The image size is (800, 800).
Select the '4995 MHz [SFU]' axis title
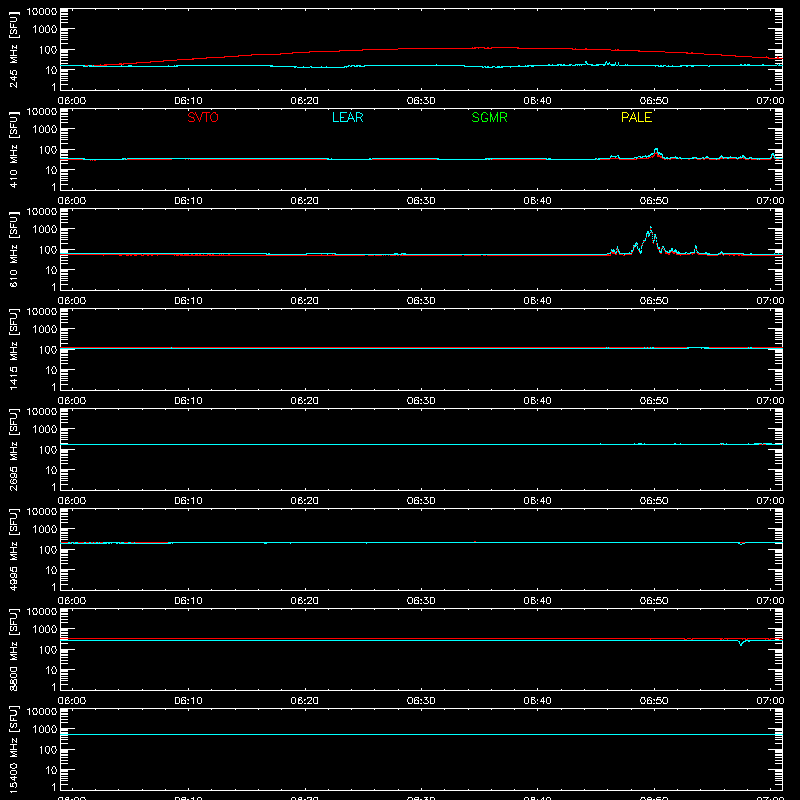(x=13, y=549)
